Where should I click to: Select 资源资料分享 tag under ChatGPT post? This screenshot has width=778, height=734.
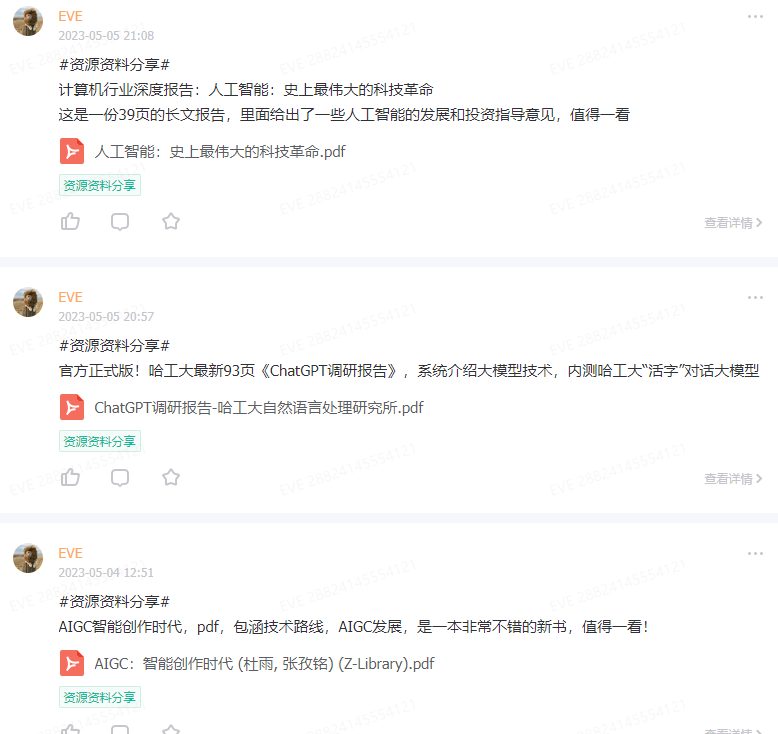point(100,441)
